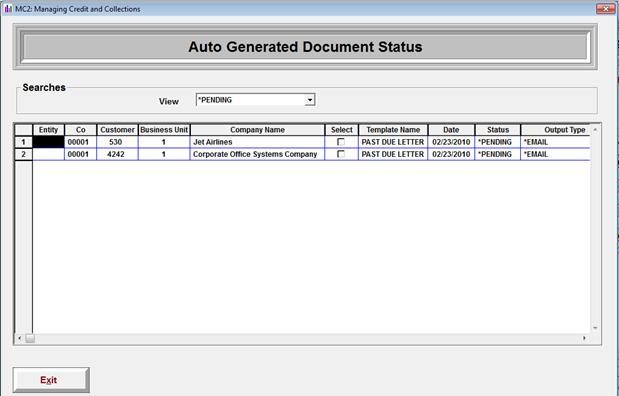
Task: Click *PENDING status in Jet Airlines row
Action: point(498,142)
